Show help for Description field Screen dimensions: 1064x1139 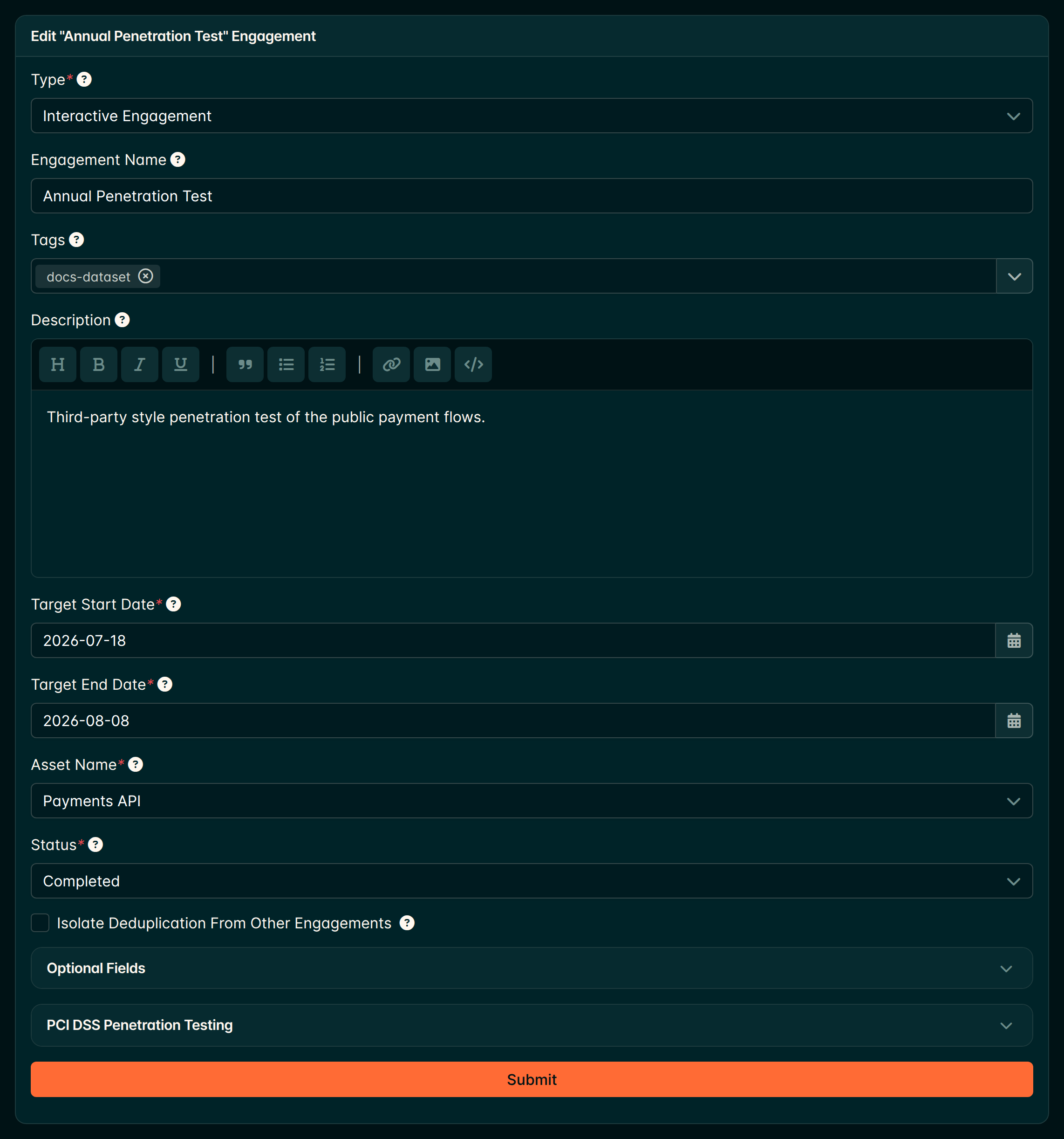coord(123,320)
